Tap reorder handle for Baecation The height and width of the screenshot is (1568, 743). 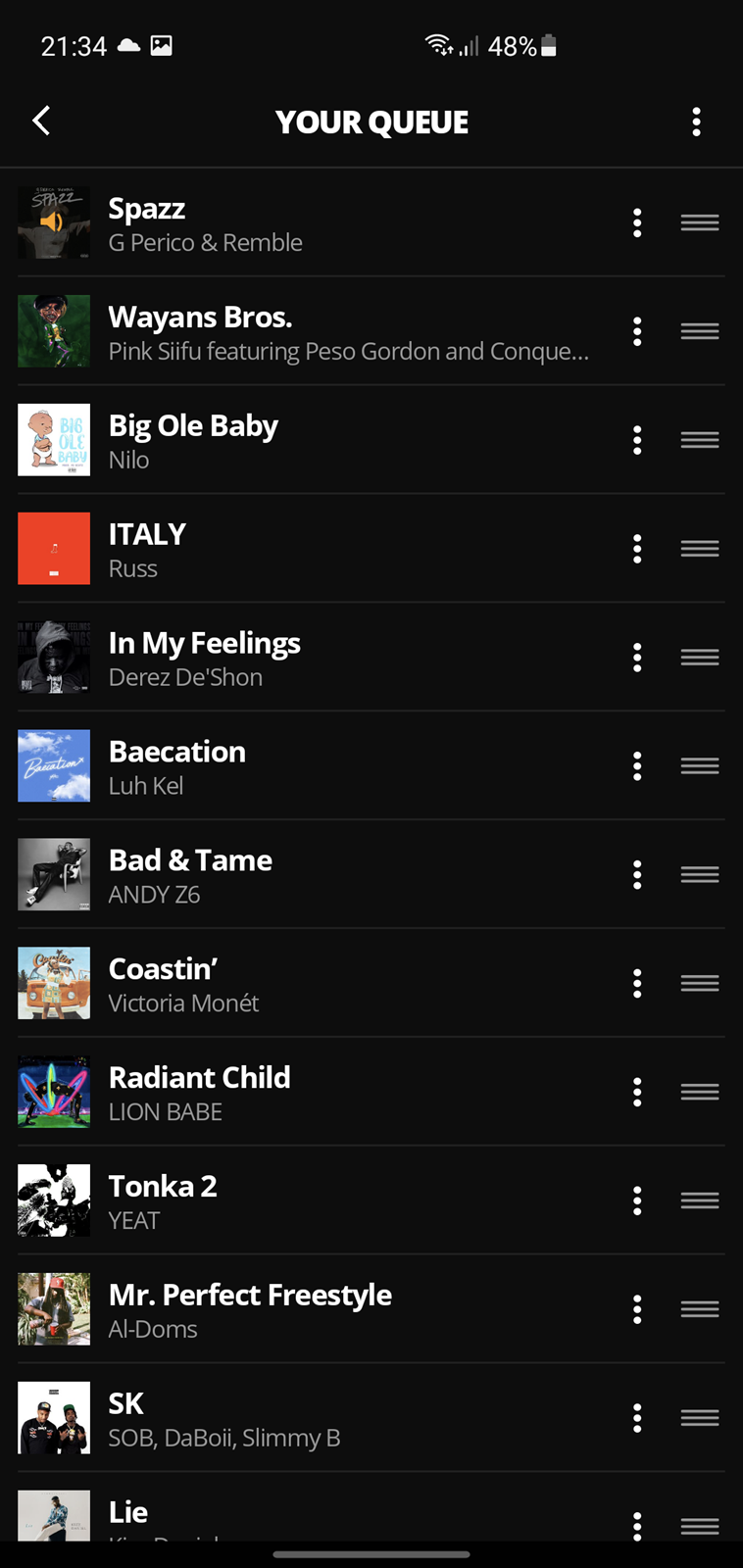point(700,766)
